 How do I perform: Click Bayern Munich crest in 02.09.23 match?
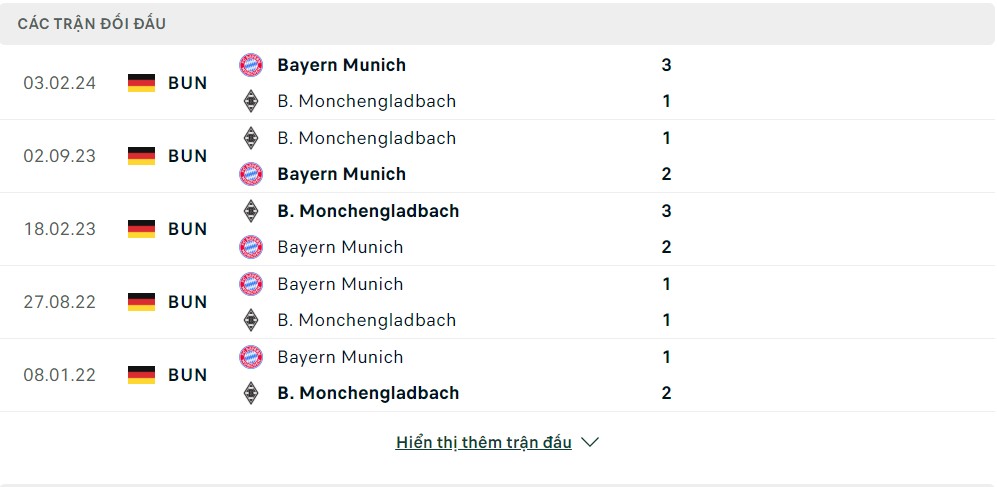coord(251,174)
